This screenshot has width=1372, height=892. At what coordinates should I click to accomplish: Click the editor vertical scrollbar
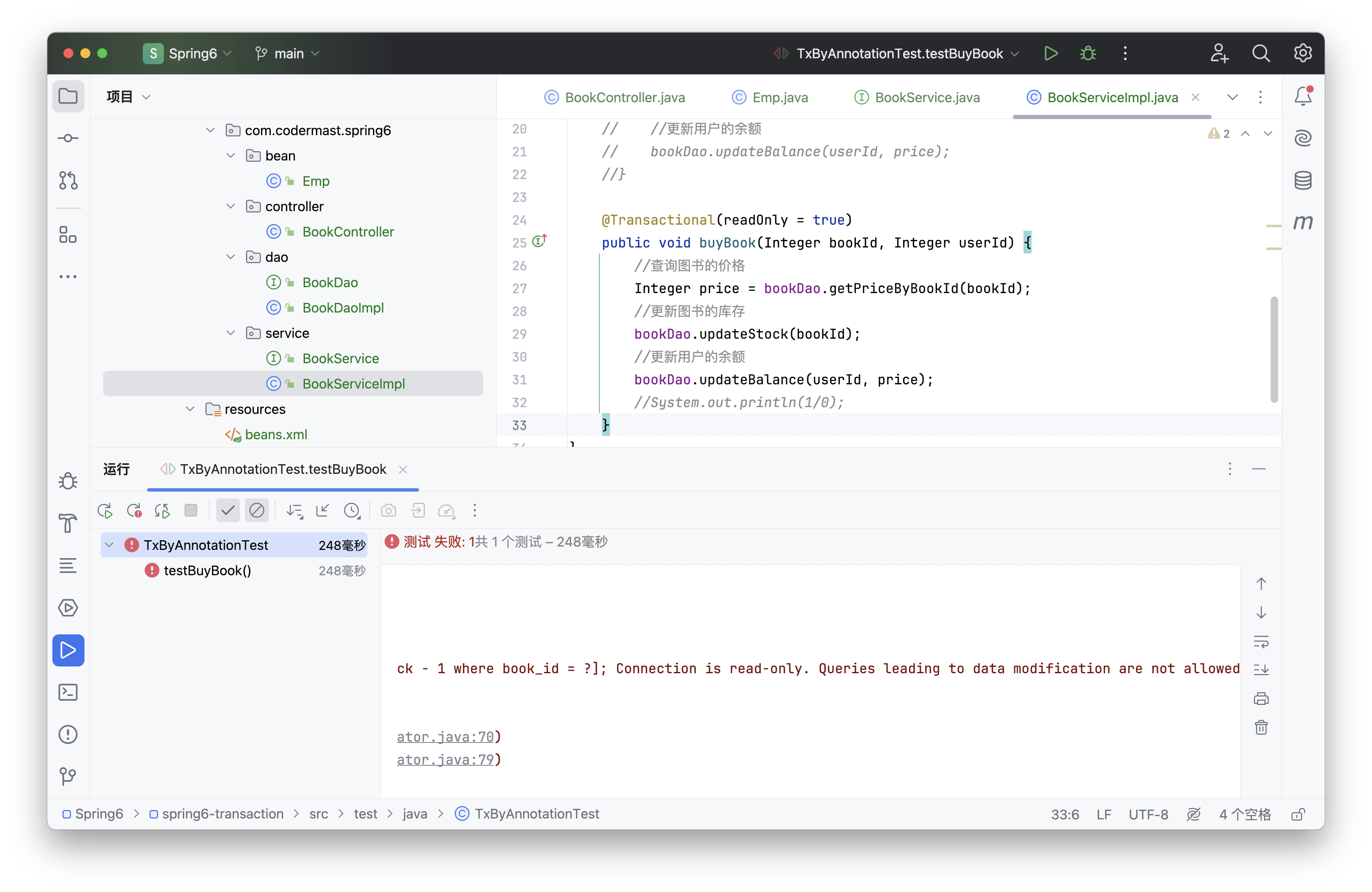pyautogui.click(x=1274, y=348)
